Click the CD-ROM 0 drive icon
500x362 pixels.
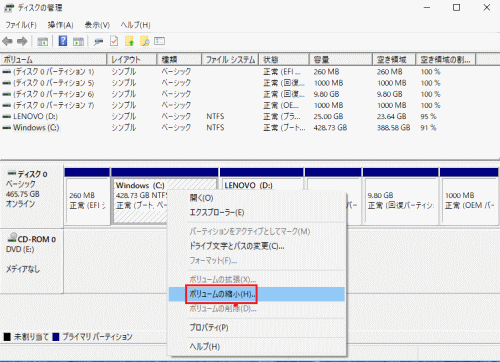point(12,237)
